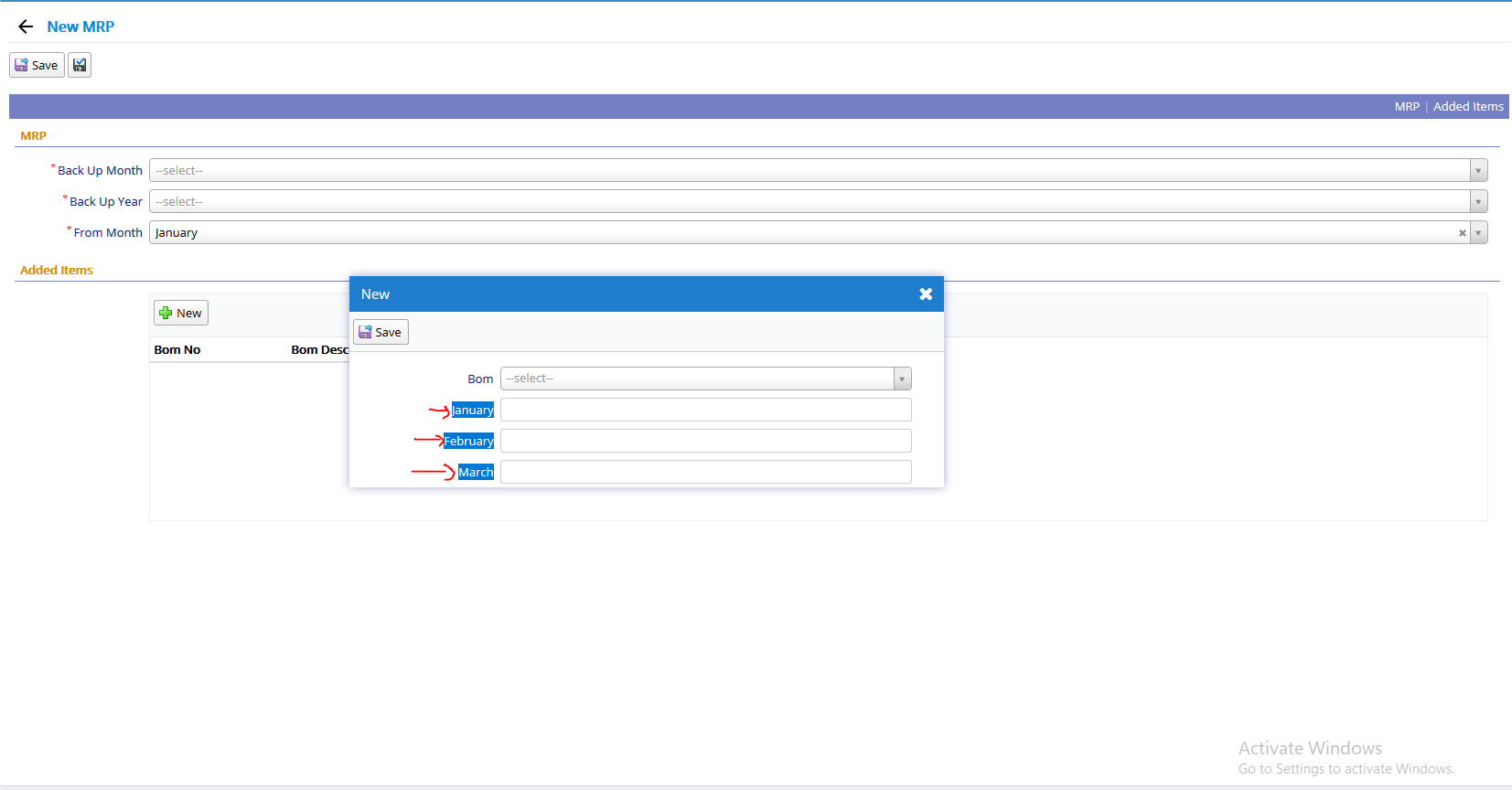This screenshot has height=790, width=1512.
Task: Click the save-and-close disk icon beside the top Save button
Action: pos(80,65)
